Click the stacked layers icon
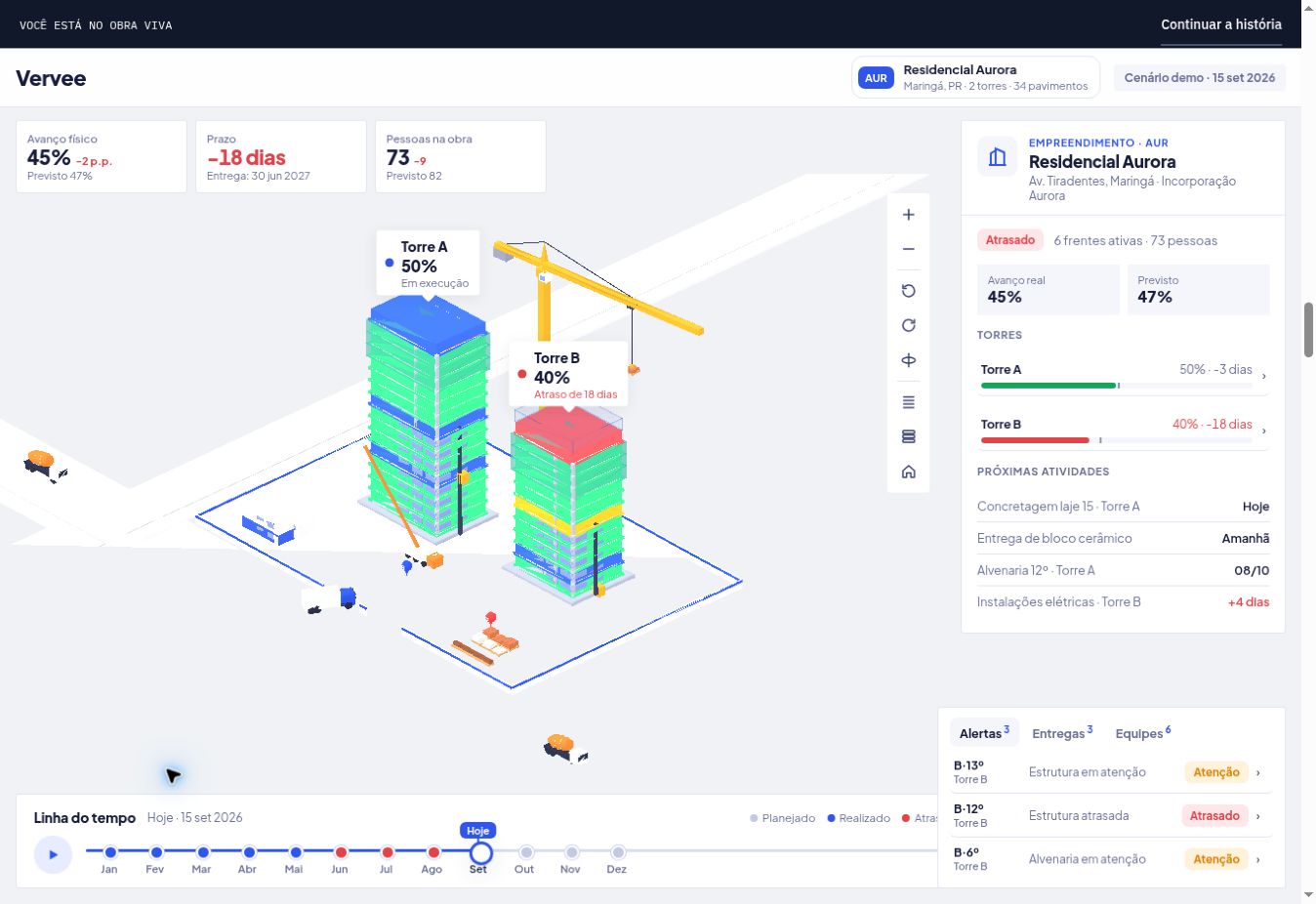This screenshot has height=904, width=1316. pyautogui.click(x=908, y=437)
